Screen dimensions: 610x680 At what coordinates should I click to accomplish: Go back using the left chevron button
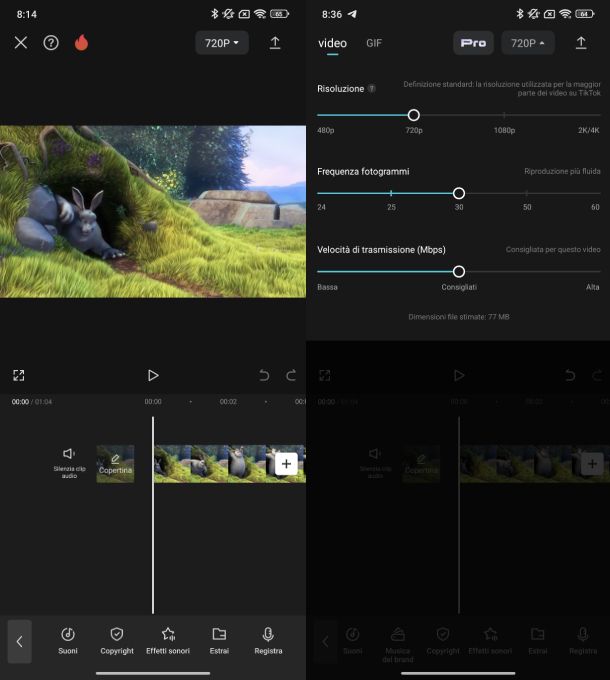tap(20, 641)
